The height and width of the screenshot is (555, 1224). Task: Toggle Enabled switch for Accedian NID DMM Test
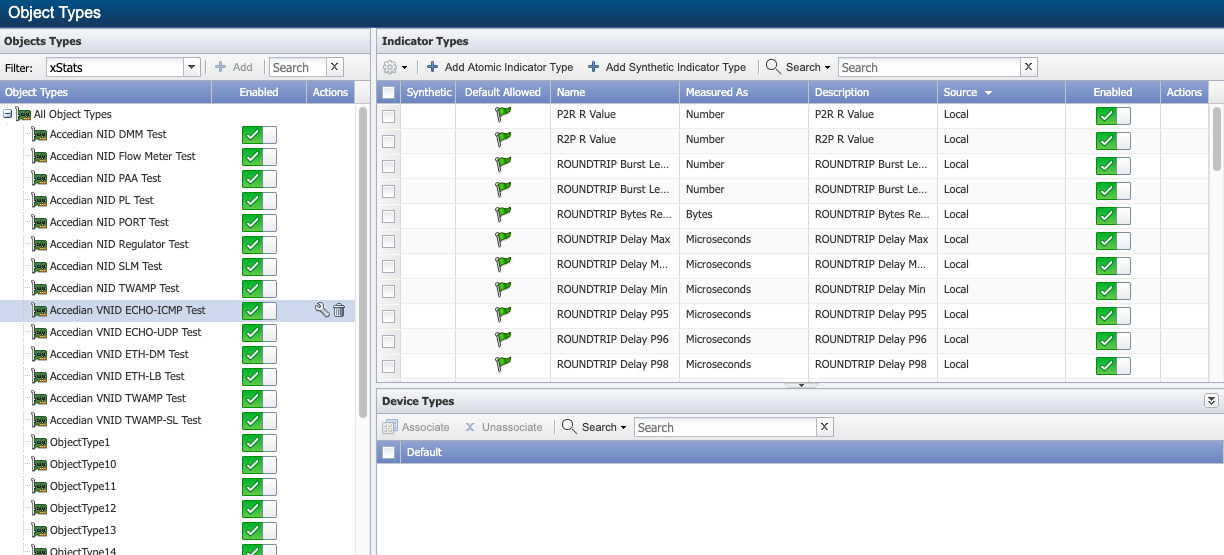point(259,135)
